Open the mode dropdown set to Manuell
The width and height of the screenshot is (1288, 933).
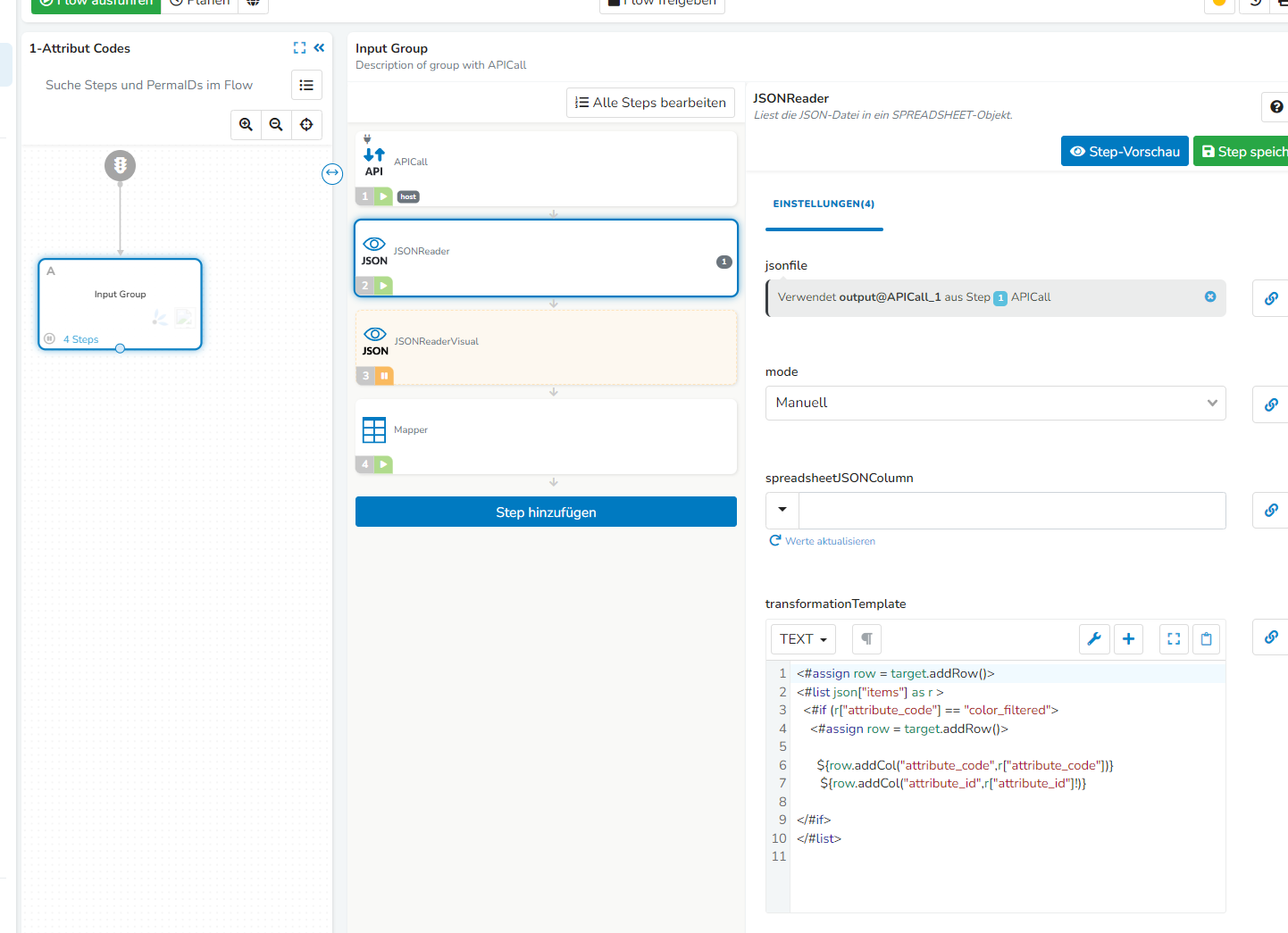click(x=995, y=403)
